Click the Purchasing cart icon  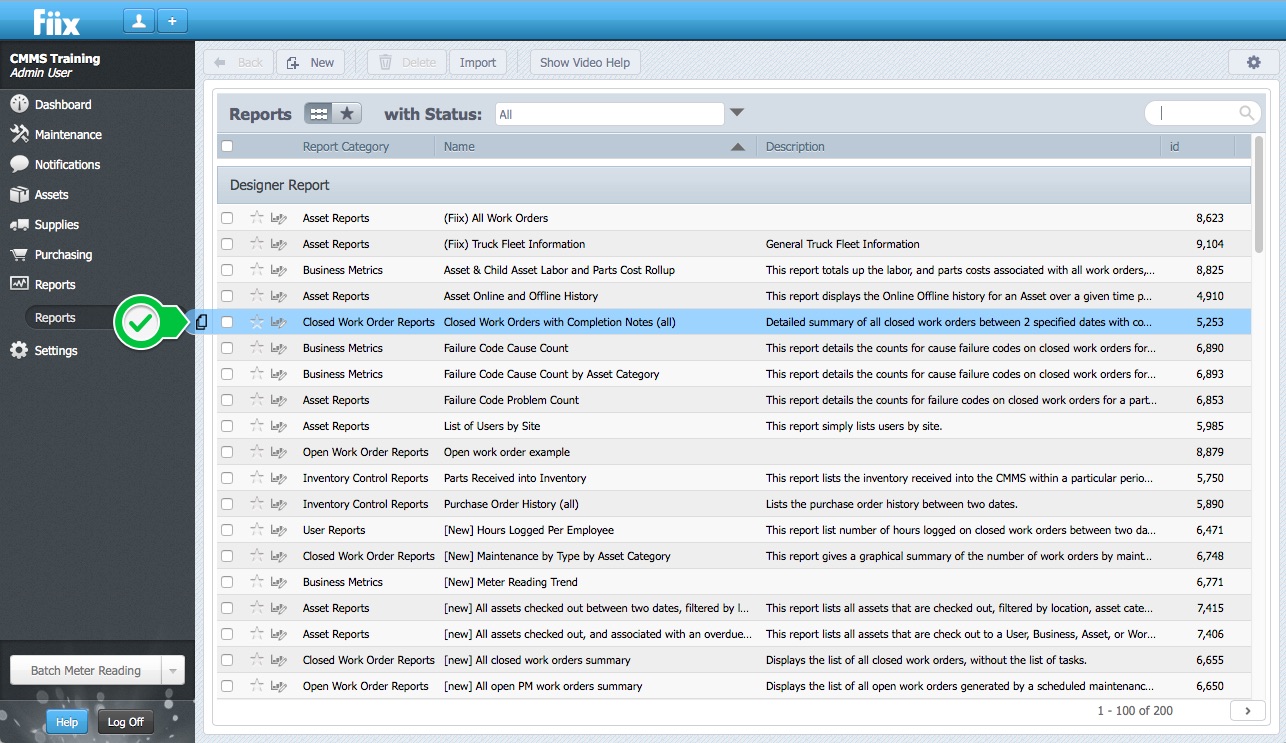click(x=19, y=254)
